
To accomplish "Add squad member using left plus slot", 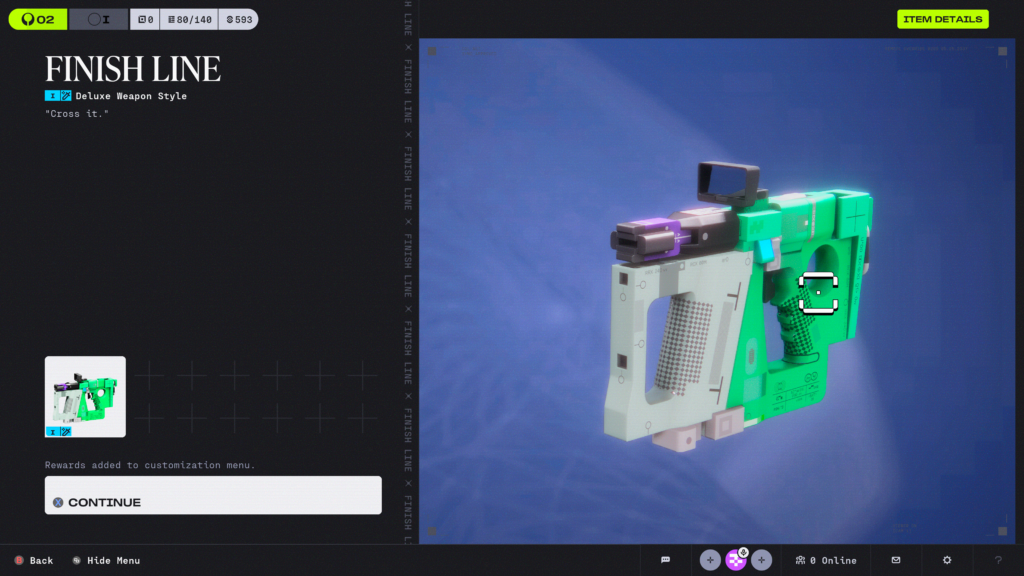I will point(710,560).
